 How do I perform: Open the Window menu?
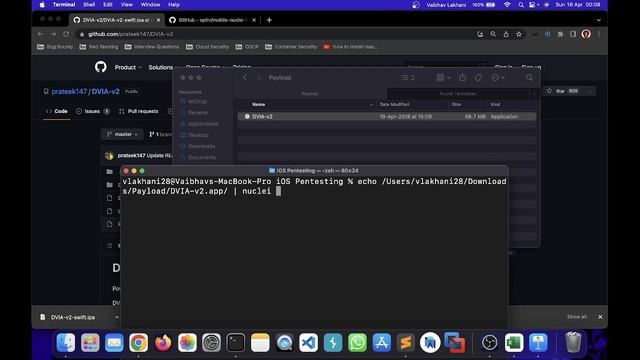[150, 5]
